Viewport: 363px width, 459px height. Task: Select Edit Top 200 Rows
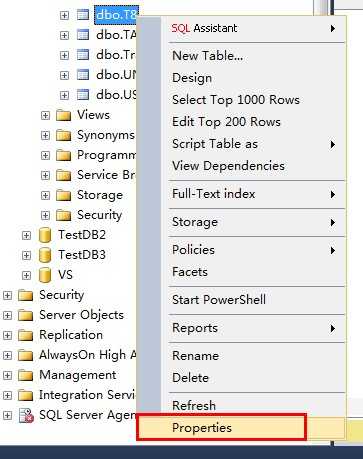(226, 122)
